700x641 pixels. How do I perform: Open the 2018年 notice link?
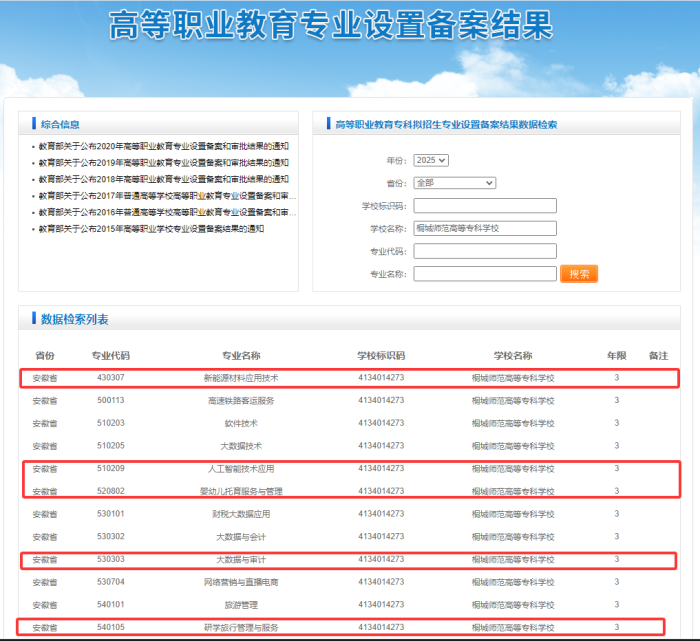tap(163, 179)
